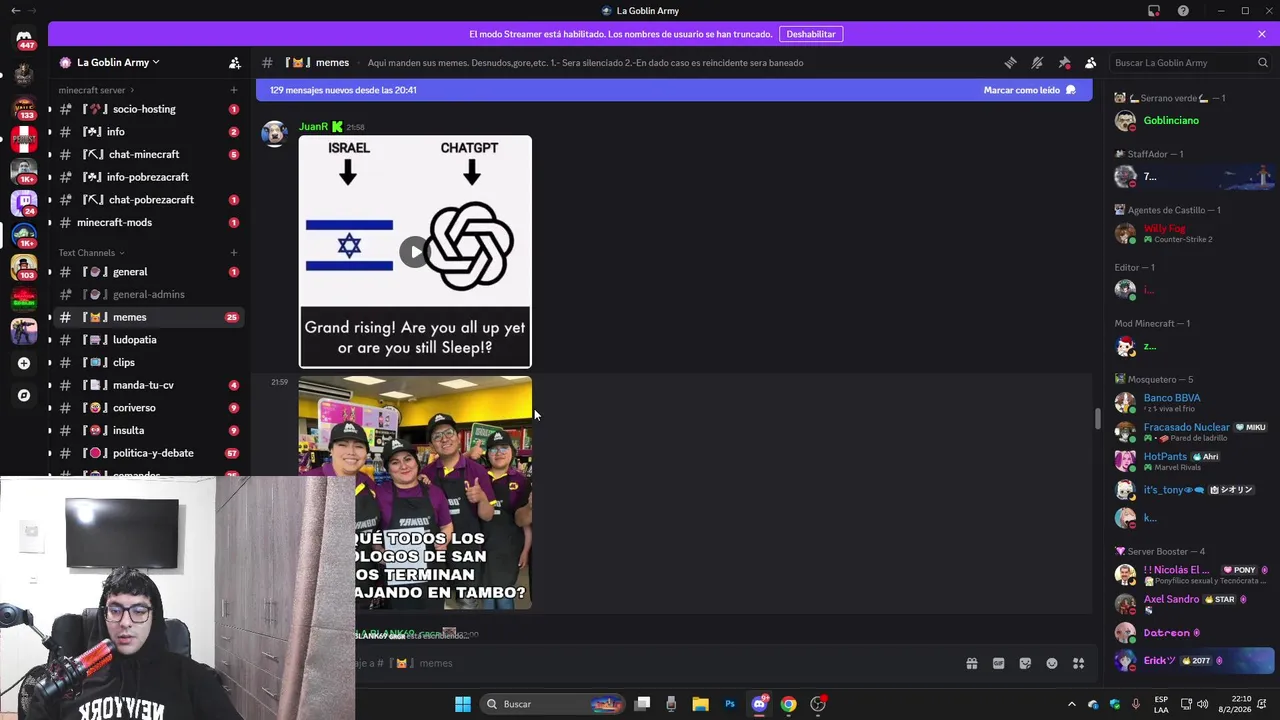Open the chat-minecraft channel

pyautogui.click(x=148, y=154)
